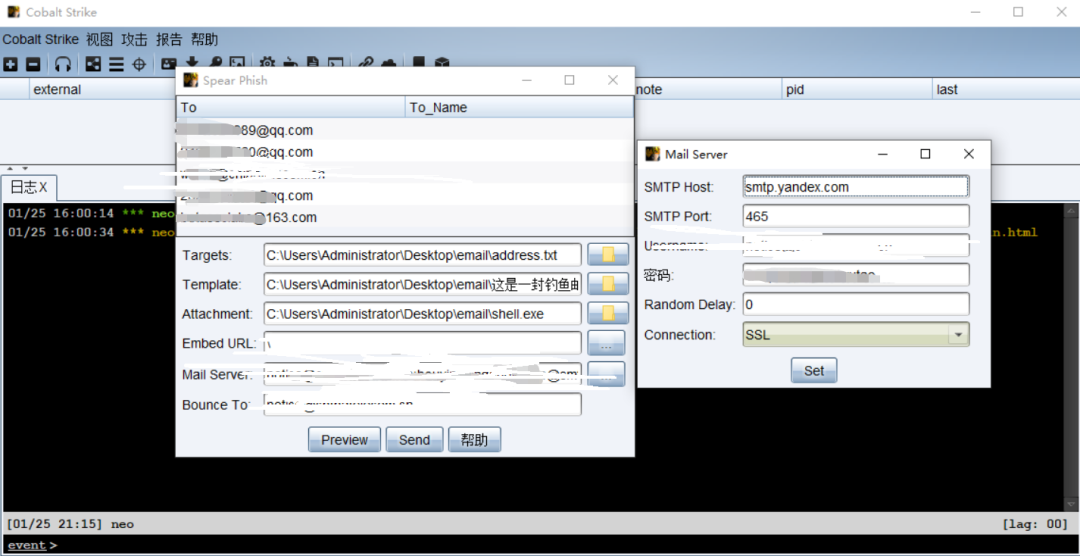Click the Connect to team server plus icon
This screenshot has height=556, width=1080.
pos(10,64)
